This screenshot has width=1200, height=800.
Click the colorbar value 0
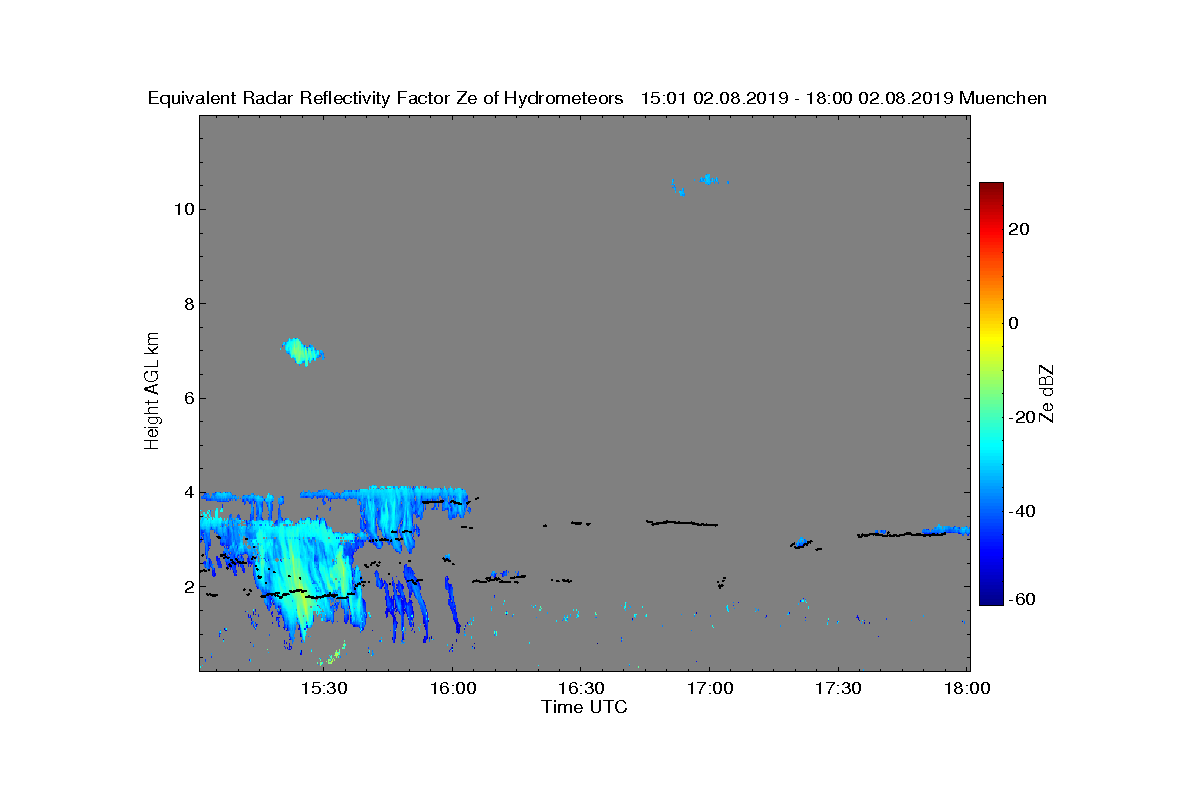pyautogui.click(x=1014, y=323)
